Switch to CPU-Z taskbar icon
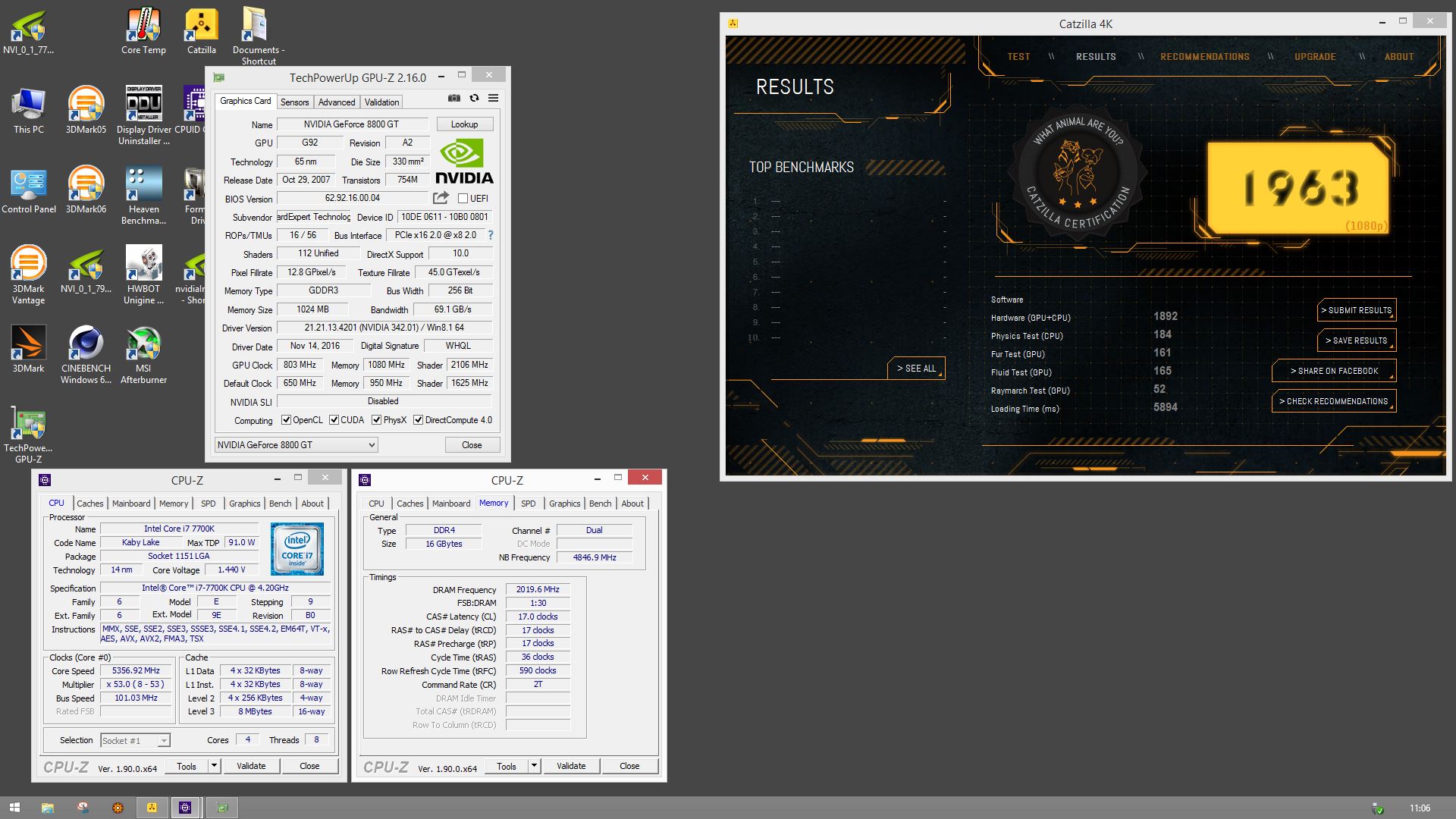The width and height of the screenshot is (1456, 819). [185, 808]
